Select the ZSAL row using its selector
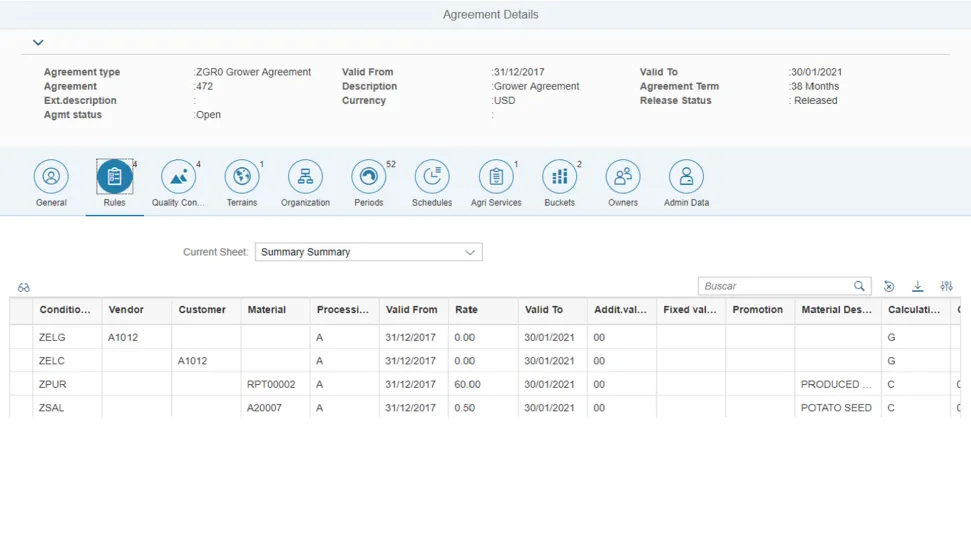 click(x=21, y=408)
